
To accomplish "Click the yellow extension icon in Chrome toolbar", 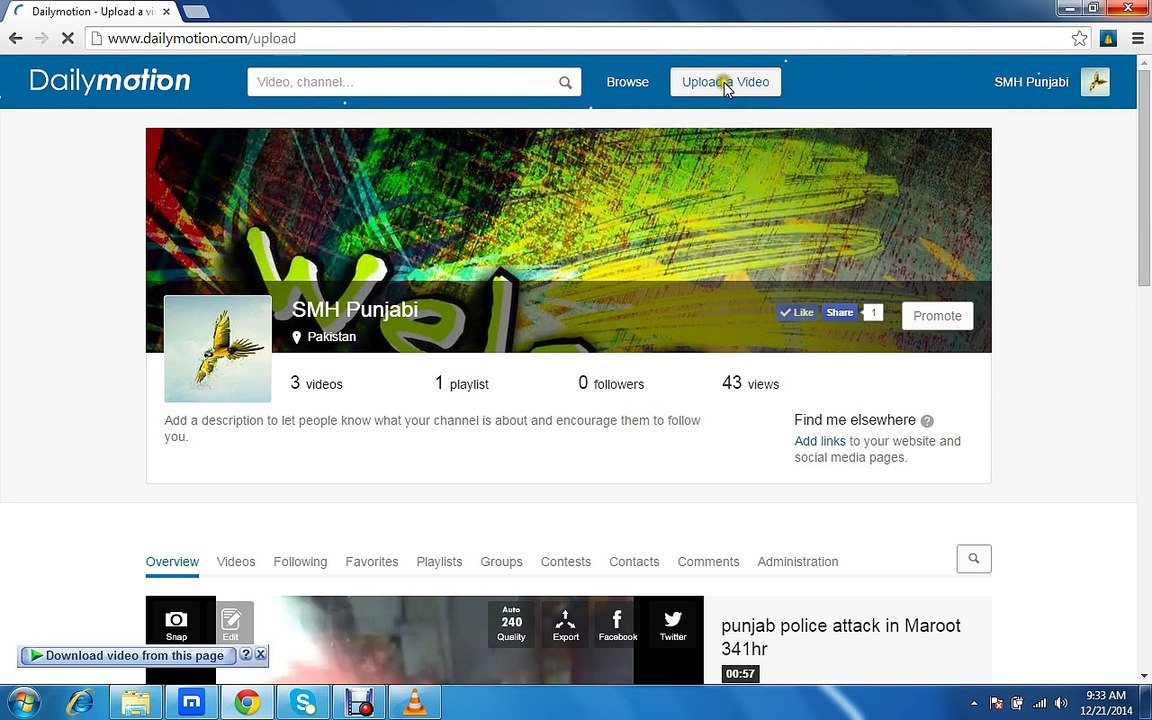I will click(x=1108, y=38).
